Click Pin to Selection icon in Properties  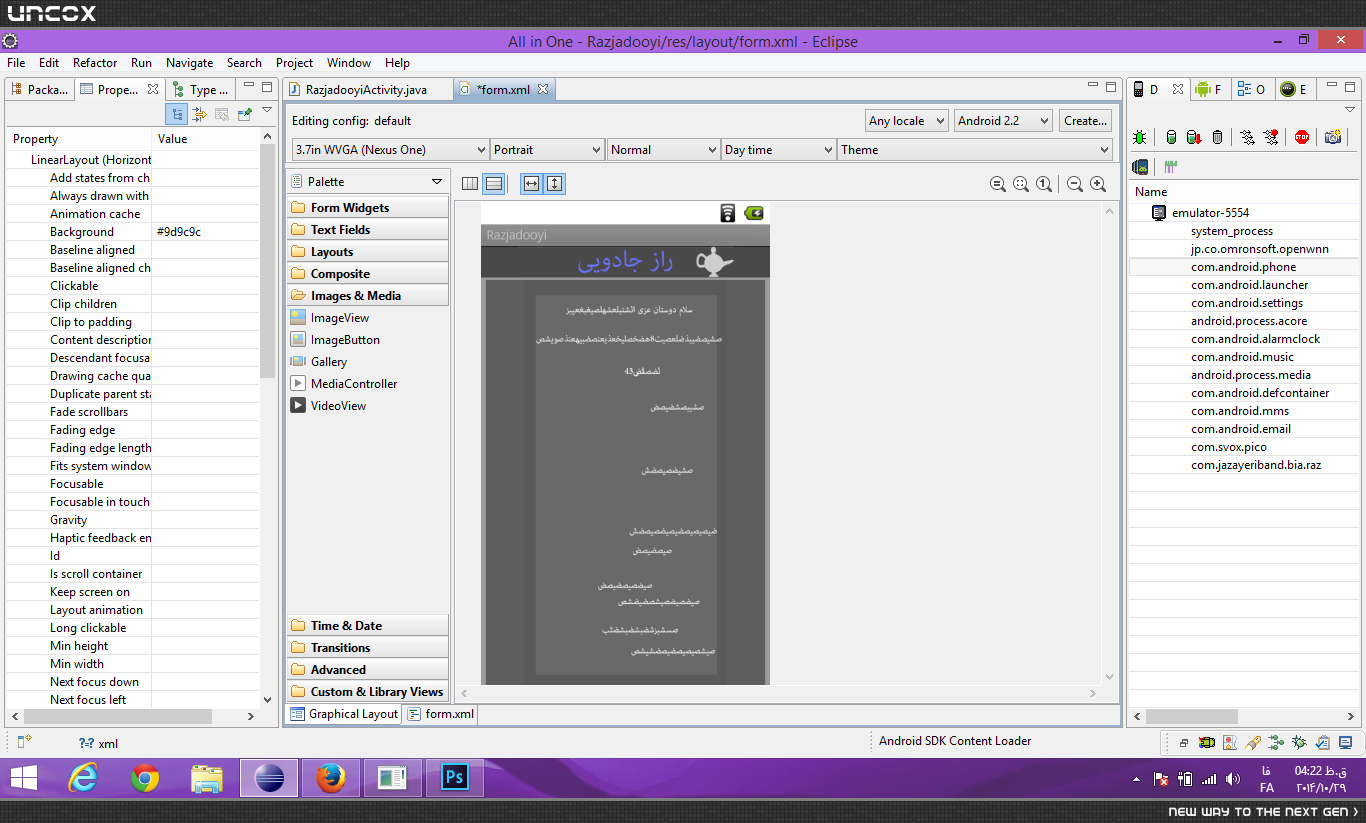(x=245, y=115)
